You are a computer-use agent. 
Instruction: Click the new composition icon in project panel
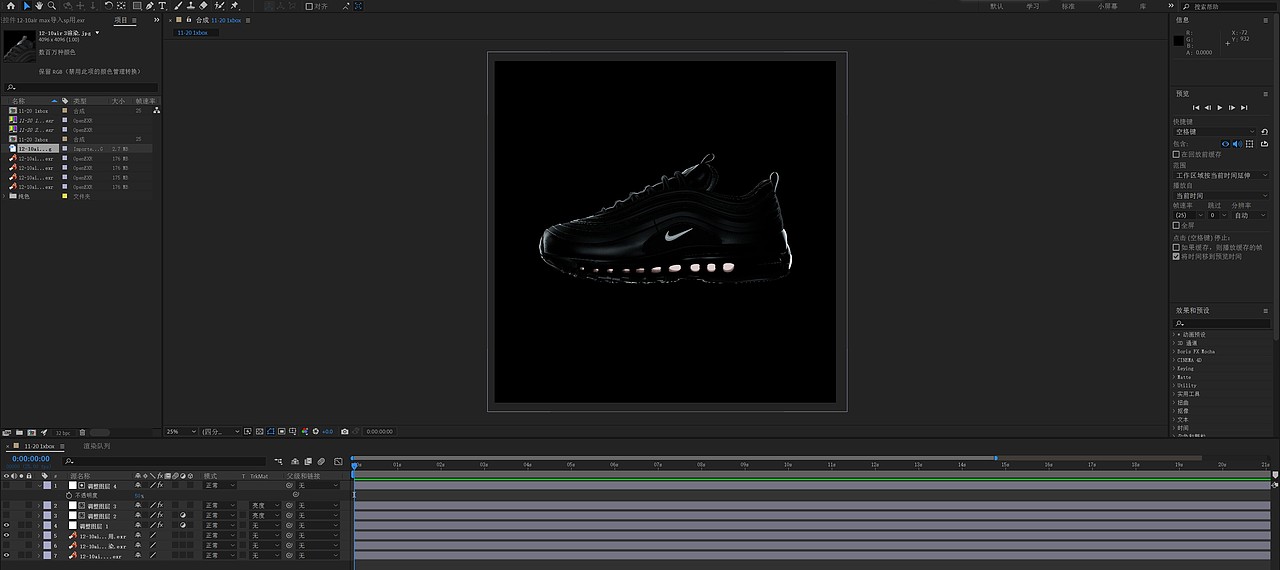coord(31,432)
